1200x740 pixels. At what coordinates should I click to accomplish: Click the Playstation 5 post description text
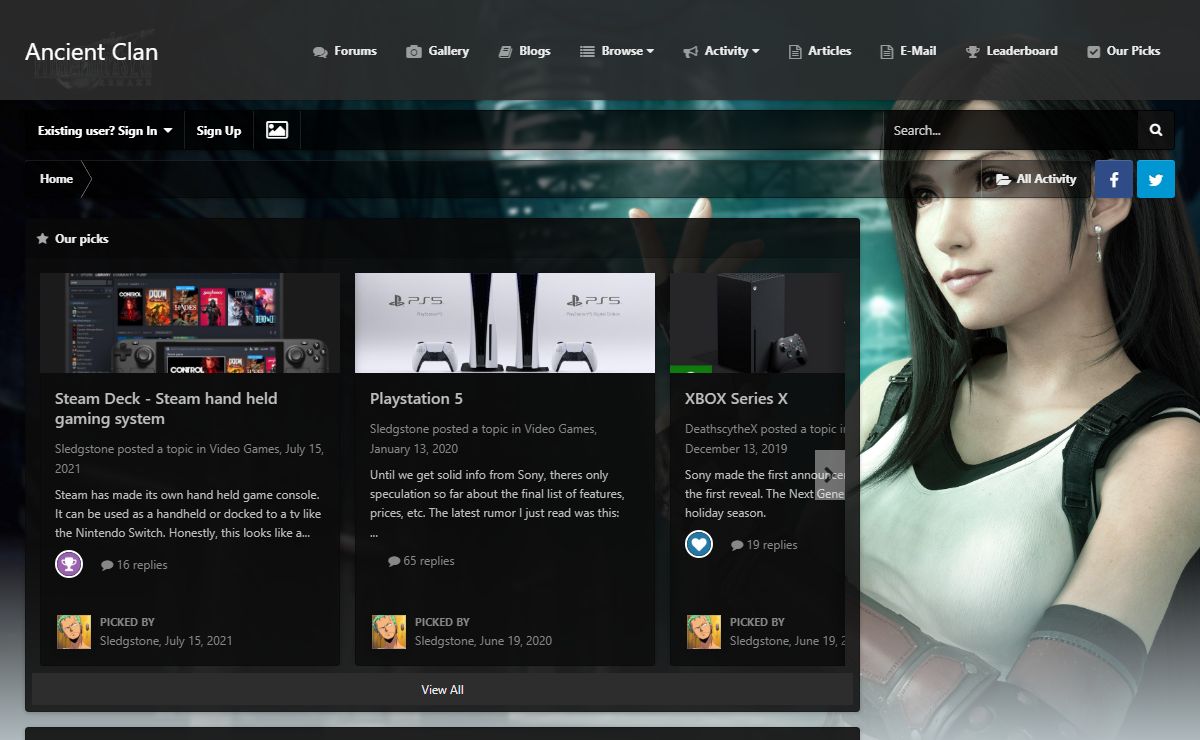coord(497,504)
